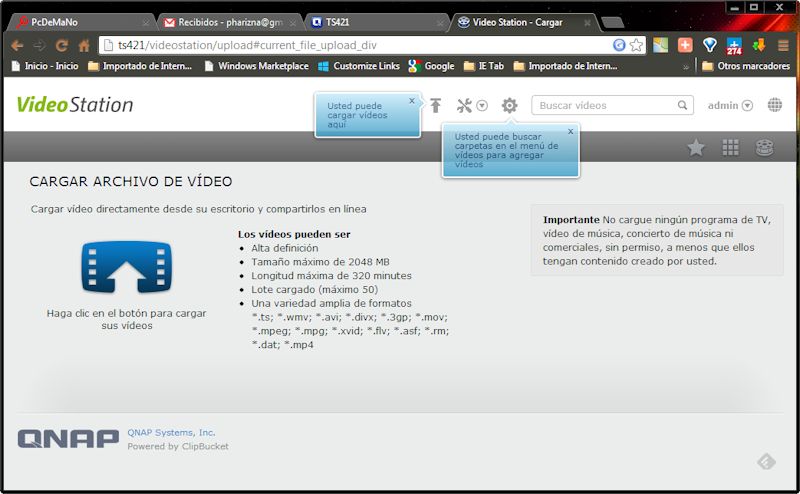Open the tools wrench icon
This screenshot has width=800, height=494.
[x=464, y=105]
